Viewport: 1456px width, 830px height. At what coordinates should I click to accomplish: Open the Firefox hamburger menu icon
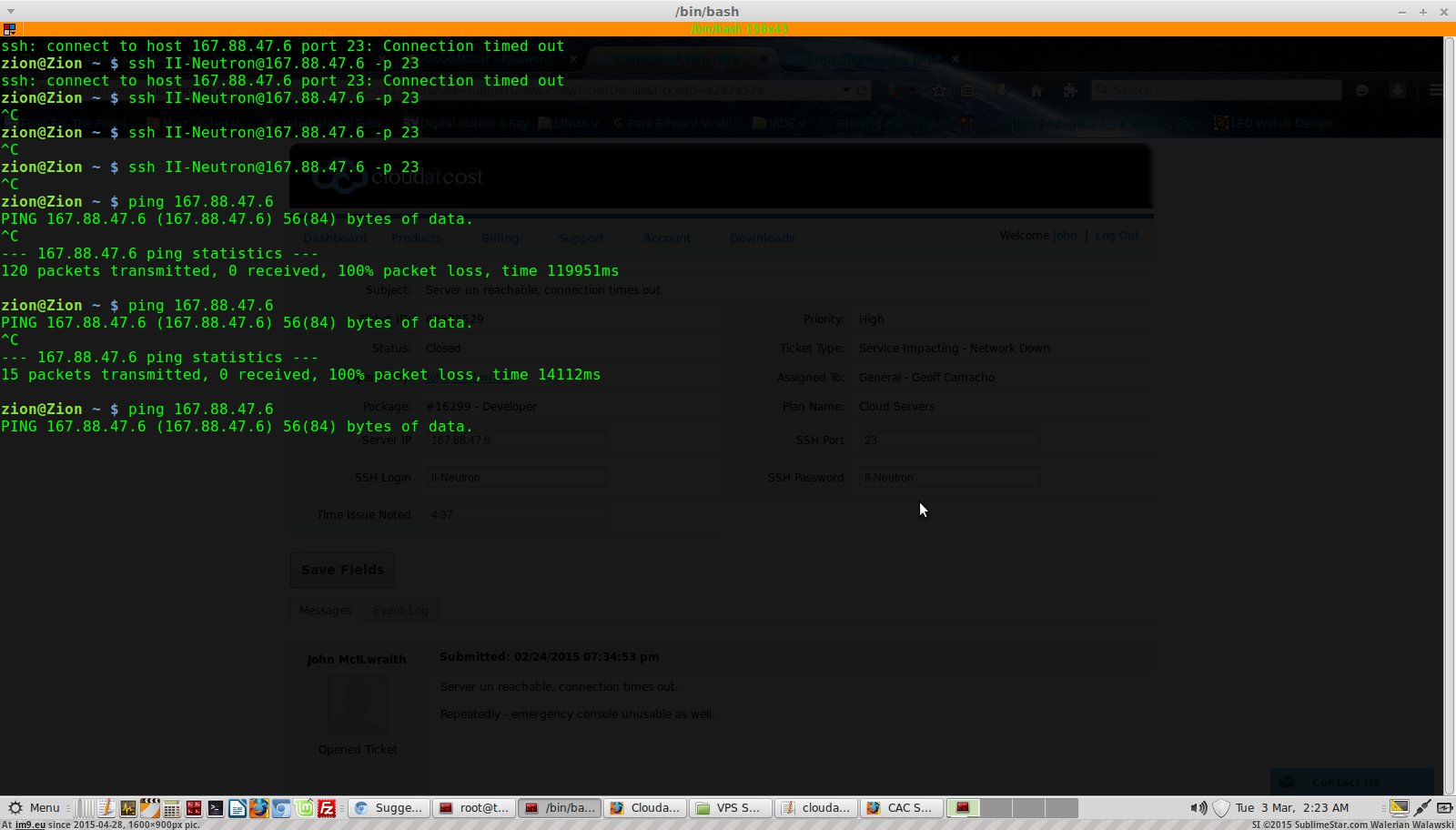coord(1436,90)
